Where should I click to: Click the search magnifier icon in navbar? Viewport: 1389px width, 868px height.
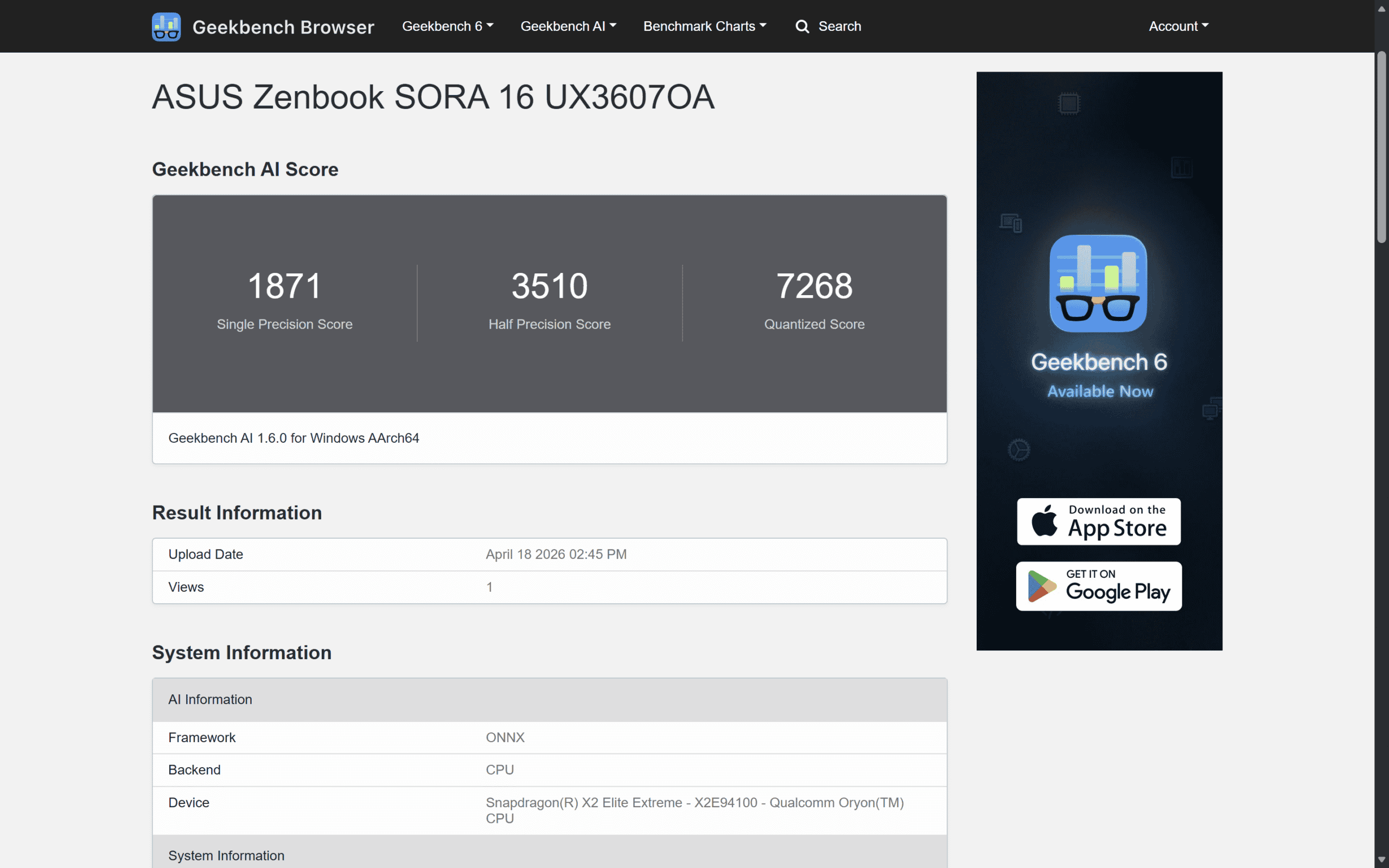[801, 26]
